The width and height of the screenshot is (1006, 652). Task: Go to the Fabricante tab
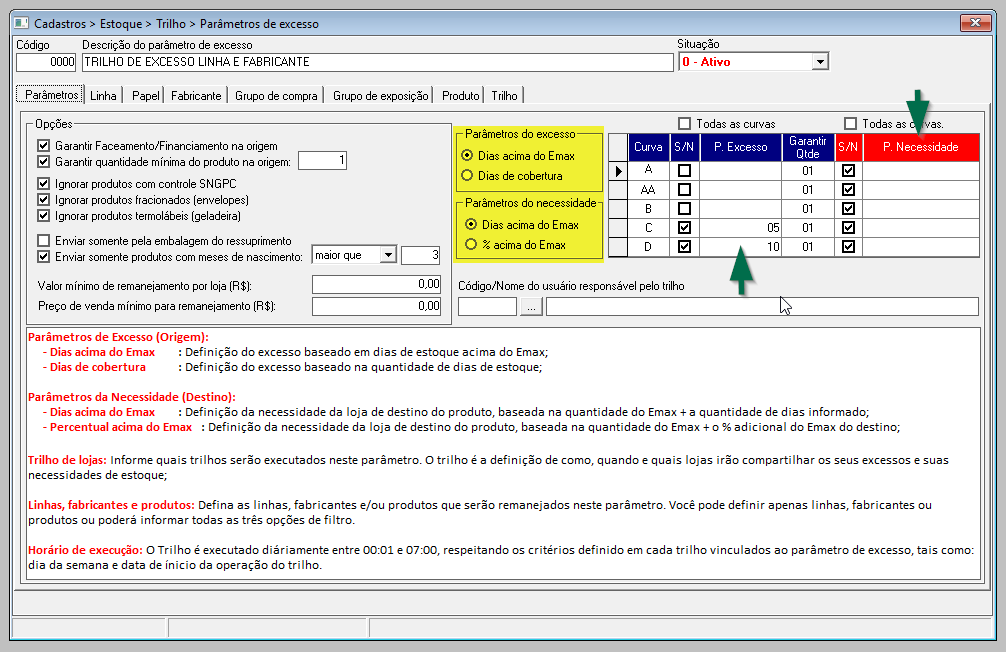196,96
